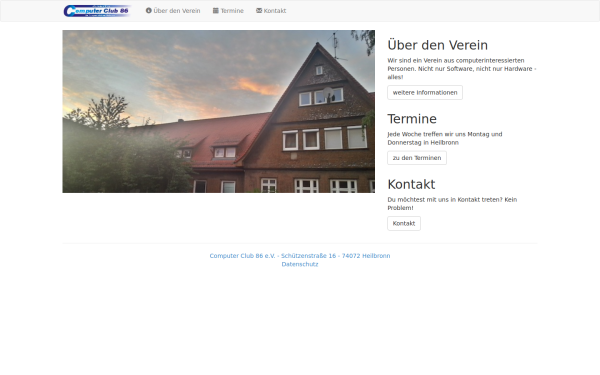The image size is (600, 375).
Task: Open the Datenschutz footer link
Action: point(300,264)
